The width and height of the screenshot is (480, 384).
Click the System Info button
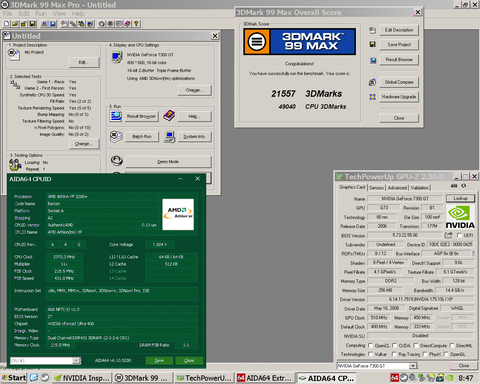pyautogui.click(x=194, y=137)
